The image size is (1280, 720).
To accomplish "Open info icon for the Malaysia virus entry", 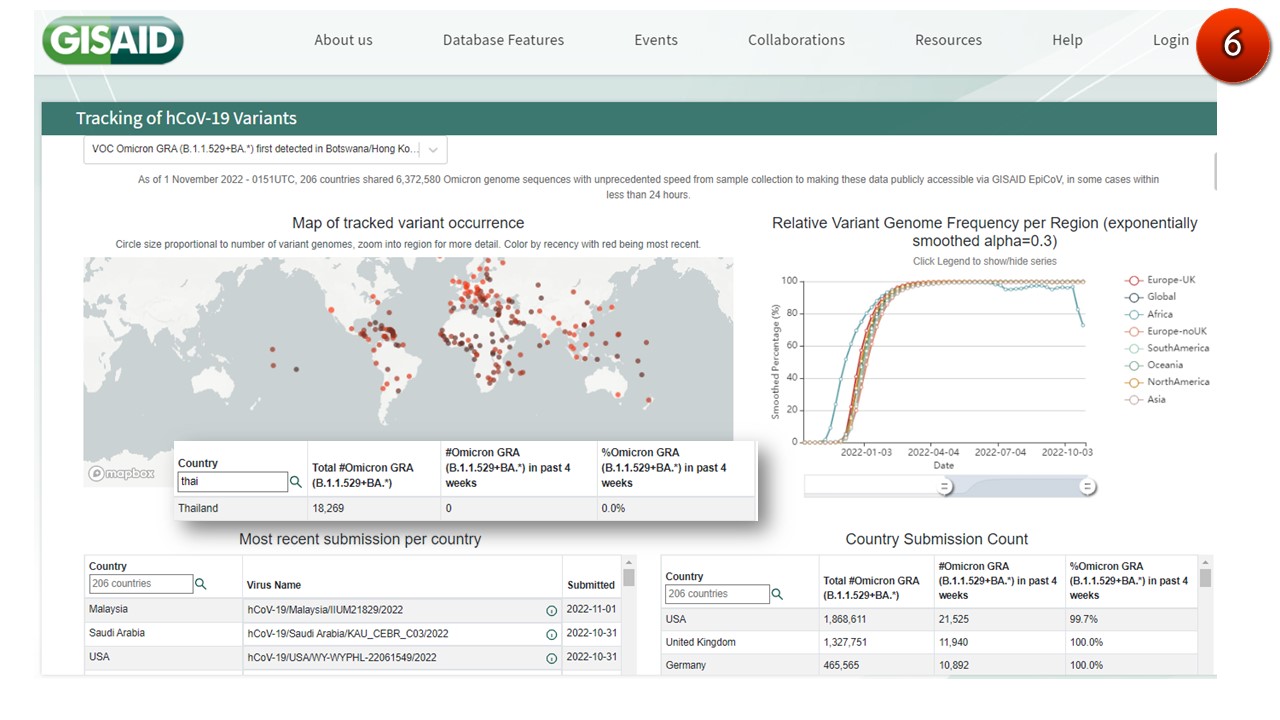I will click(x=551, y=610).
